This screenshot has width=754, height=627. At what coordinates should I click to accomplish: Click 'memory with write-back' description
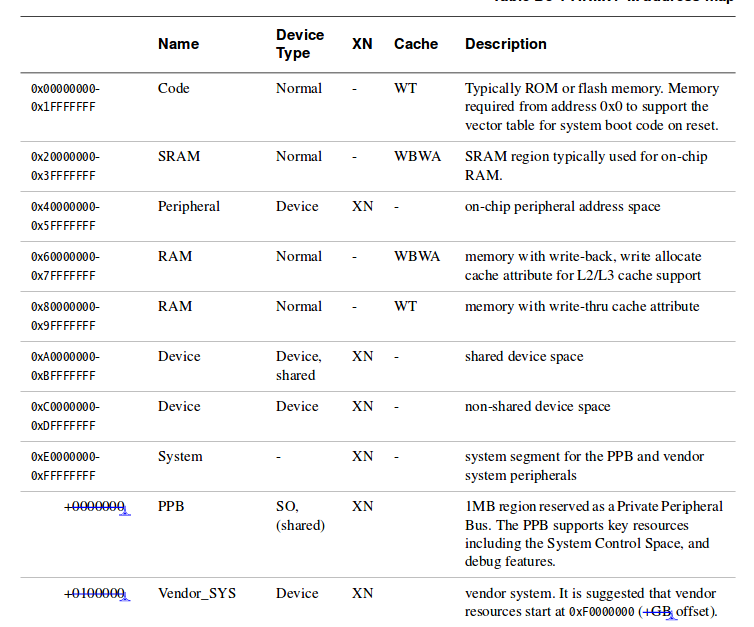[x=583, y=266]
